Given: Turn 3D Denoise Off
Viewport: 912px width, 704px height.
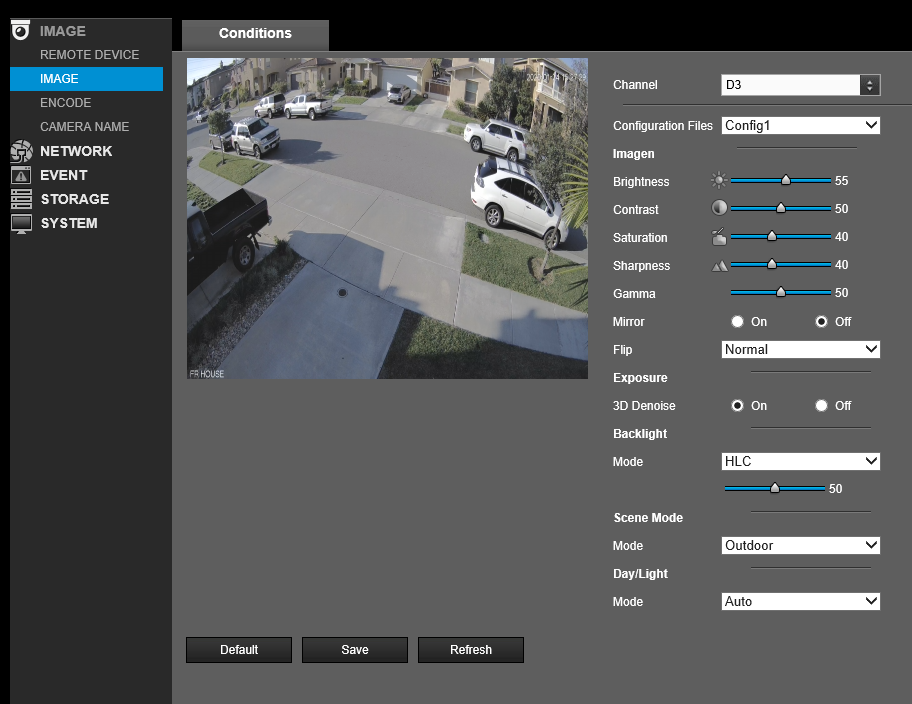Looking at the screenshot, I should 821,406.
